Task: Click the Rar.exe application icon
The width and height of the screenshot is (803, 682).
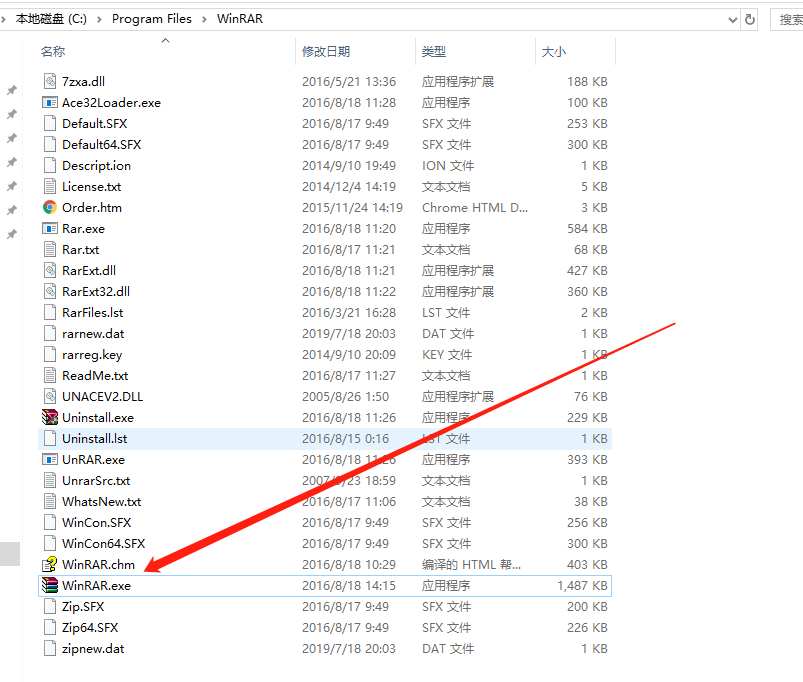Action: coord(50,228)
